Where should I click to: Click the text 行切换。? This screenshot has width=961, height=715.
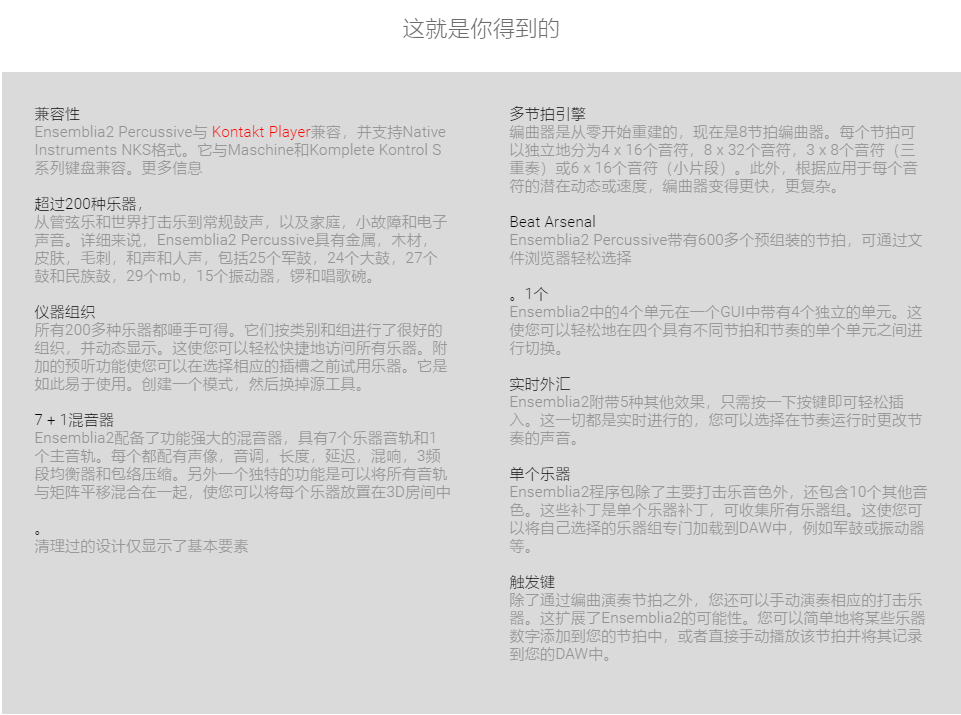point(536,348)
